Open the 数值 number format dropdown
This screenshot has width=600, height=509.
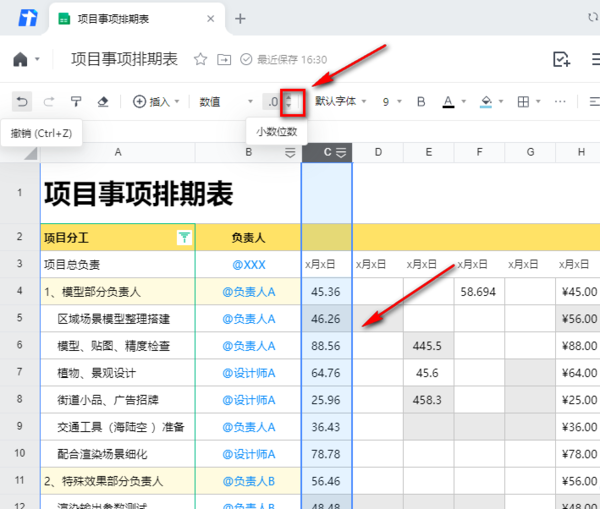[226, 101]
